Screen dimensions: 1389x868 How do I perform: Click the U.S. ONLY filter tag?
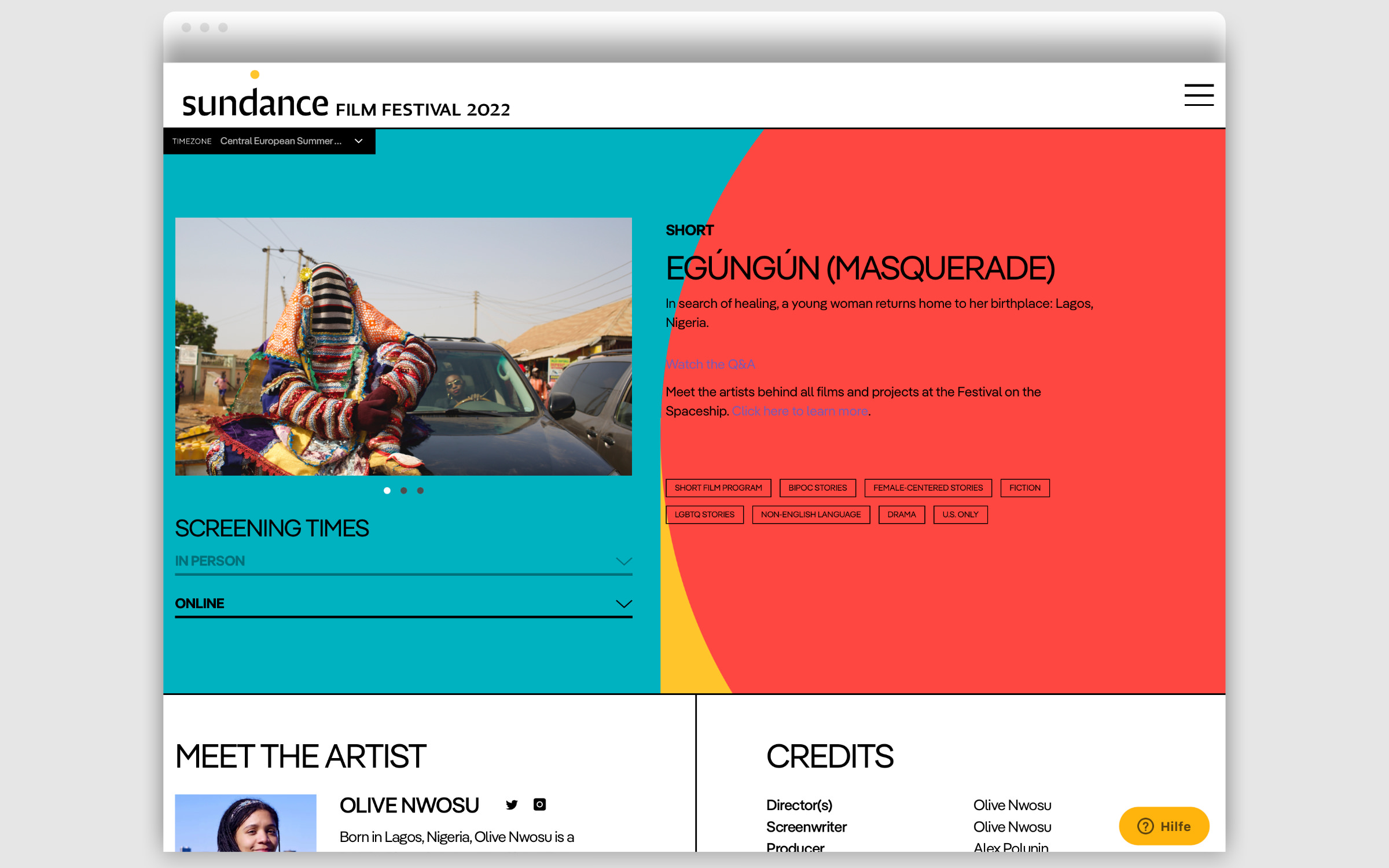[x=959, y=513]
